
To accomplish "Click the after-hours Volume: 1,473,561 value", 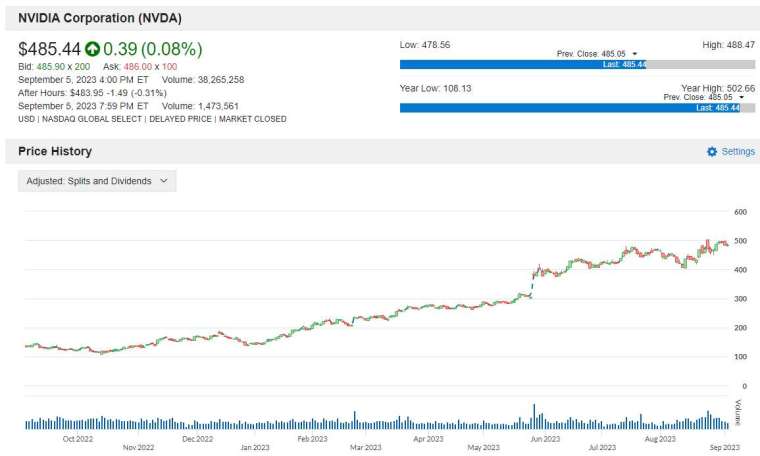I will (200, 106).
